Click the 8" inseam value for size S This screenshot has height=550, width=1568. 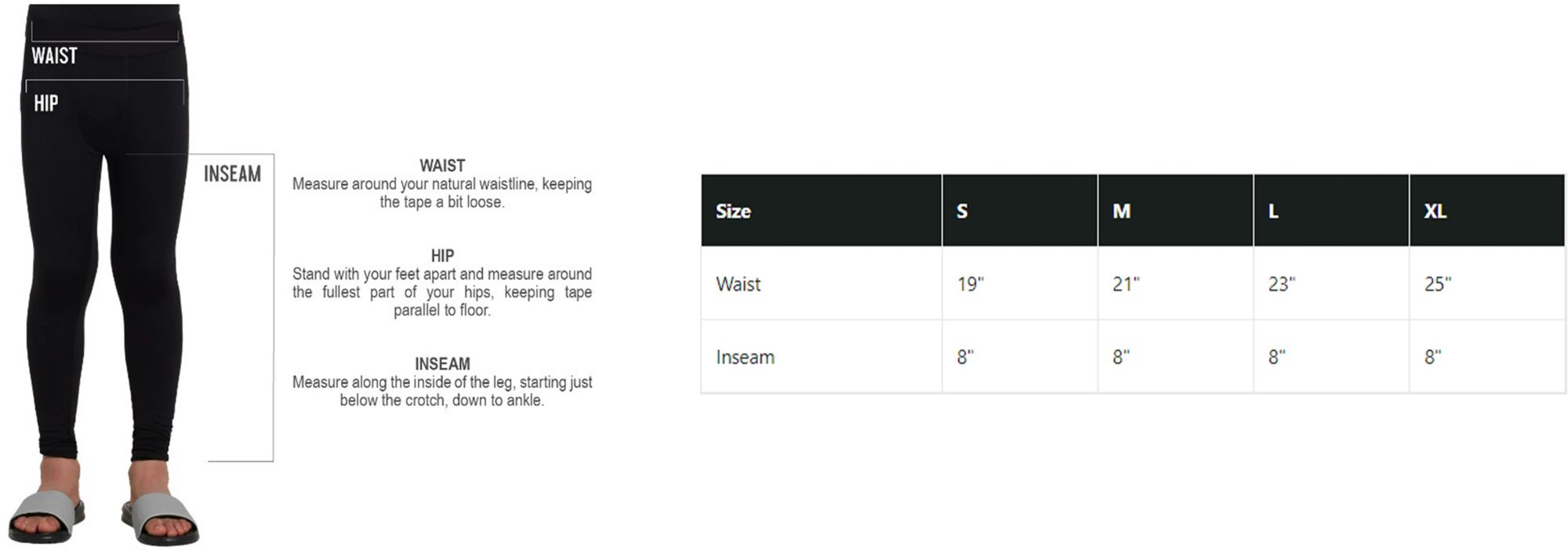click(965, 357)
